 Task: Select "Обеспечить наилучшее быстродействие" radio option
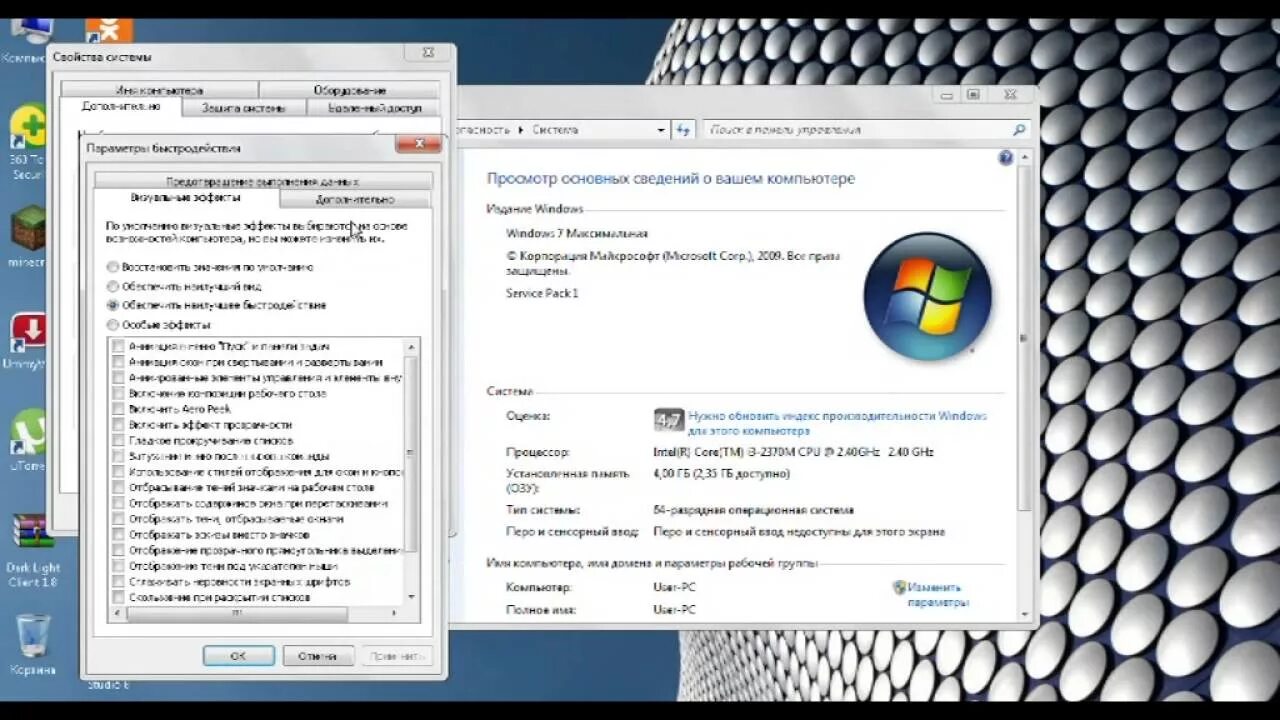(113, 305)
